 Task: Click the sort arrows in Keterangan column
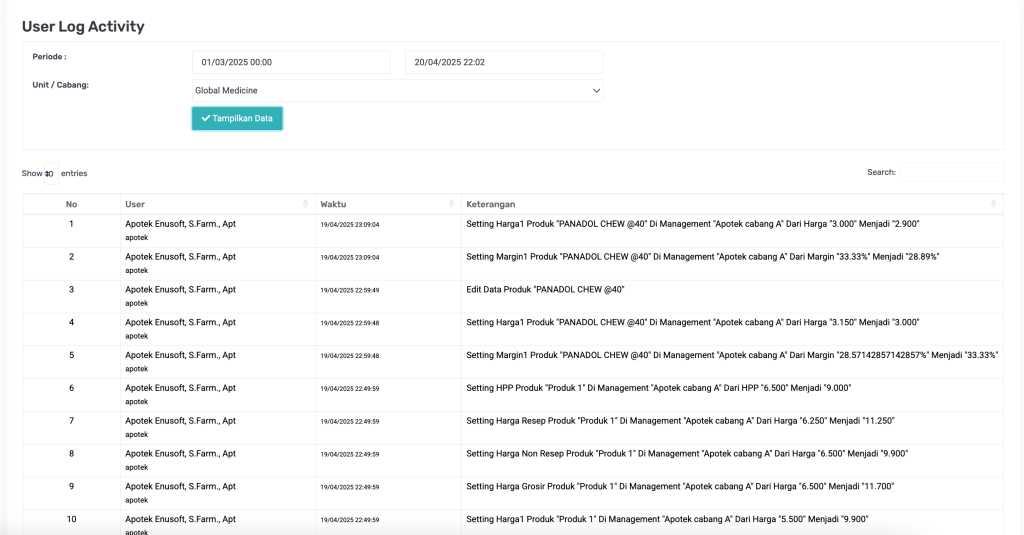[993, 204]
